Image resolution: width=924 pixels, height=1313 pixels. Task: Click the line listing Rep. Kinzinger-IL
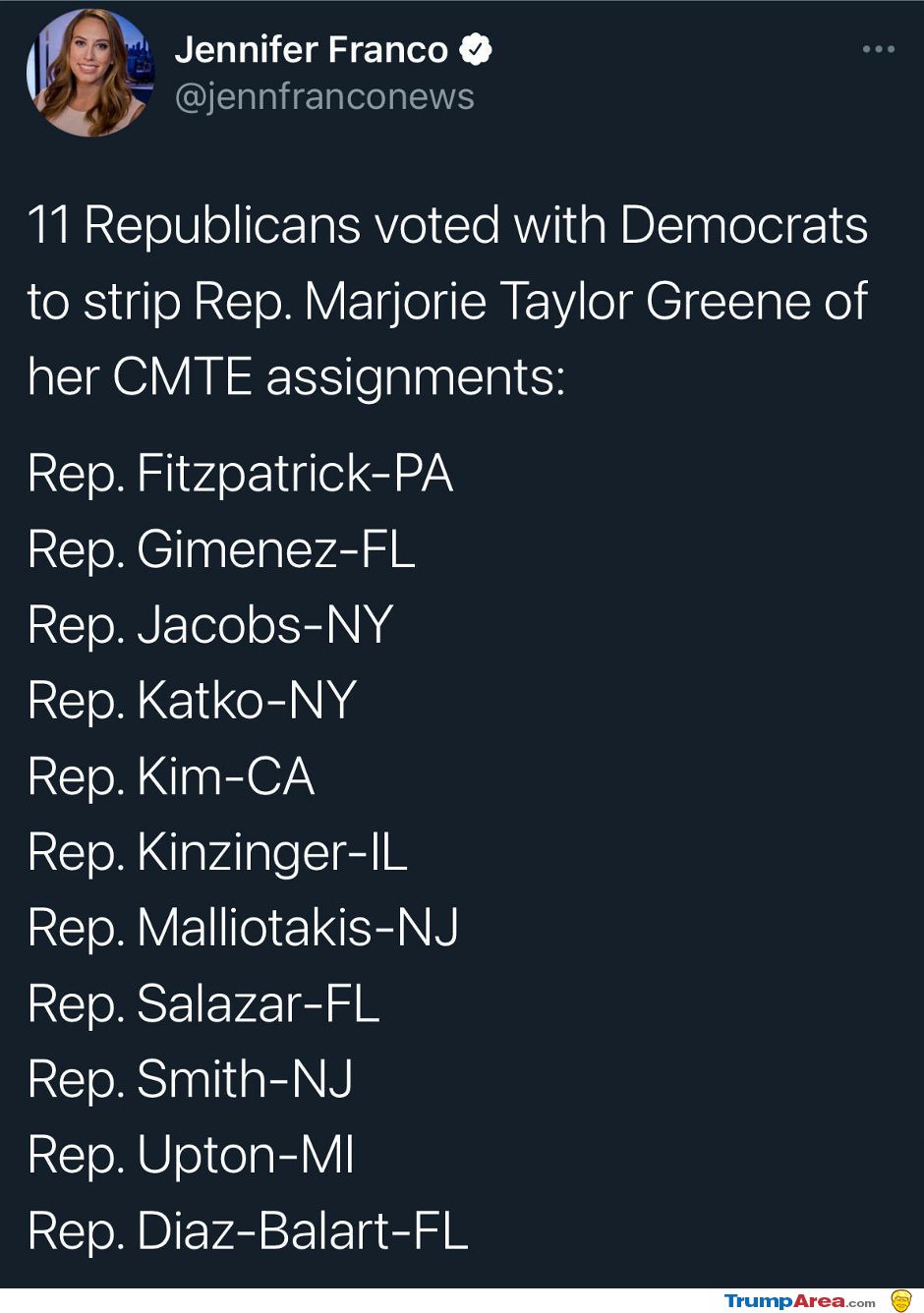pyautogui.click(x=216, y=853)
